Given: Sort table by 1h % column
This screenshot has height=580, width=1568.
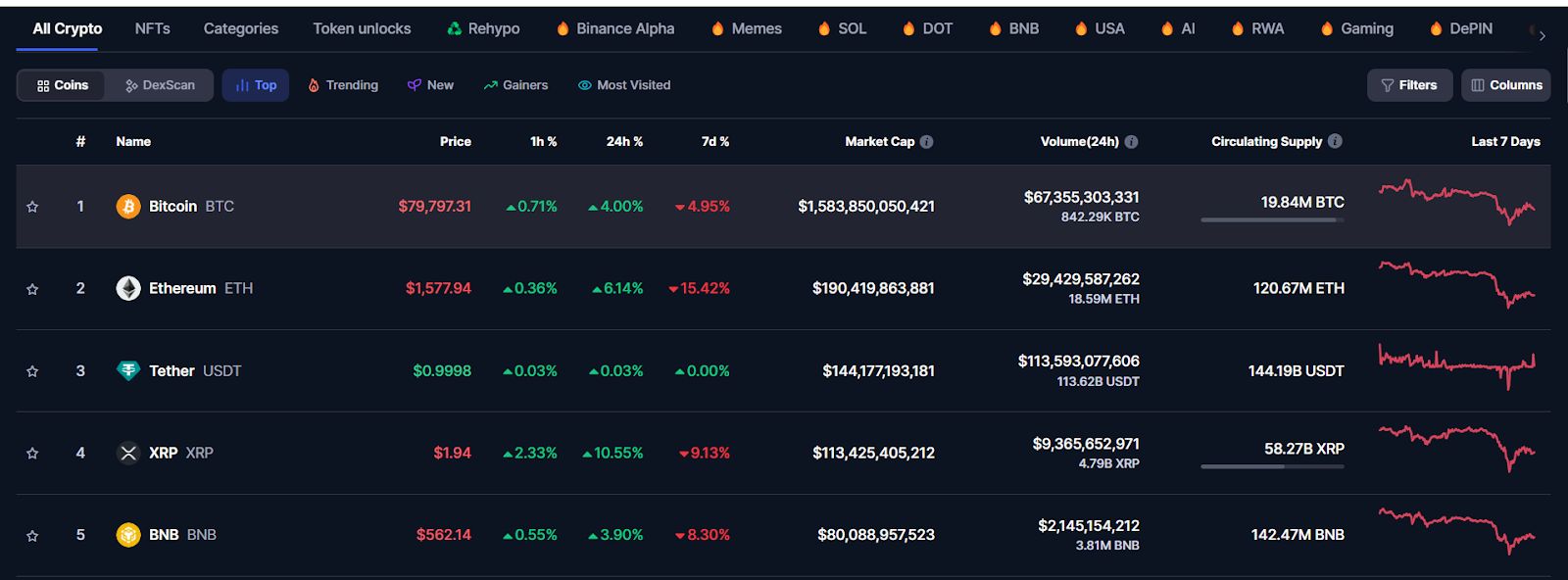Looking at the screenshot, I should [544, 142].
